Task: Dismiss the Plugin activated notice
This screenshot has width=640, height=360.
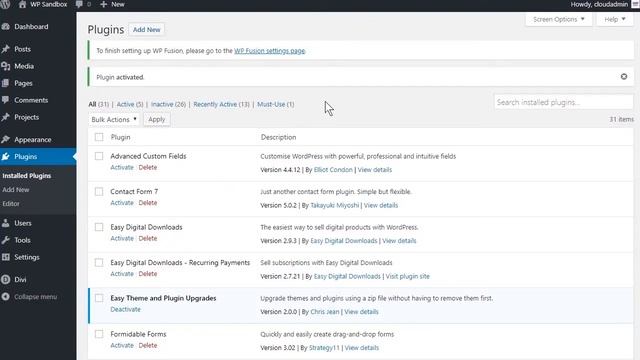Action: (624, 77)
